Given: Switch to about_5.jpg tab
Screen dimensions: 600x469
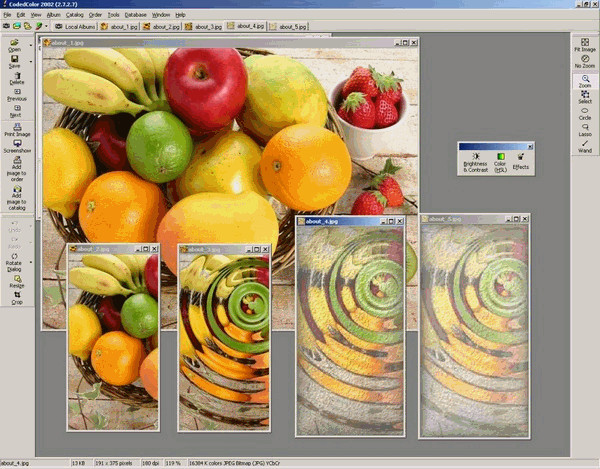Looking at the screenshot, I should [288, 26].
